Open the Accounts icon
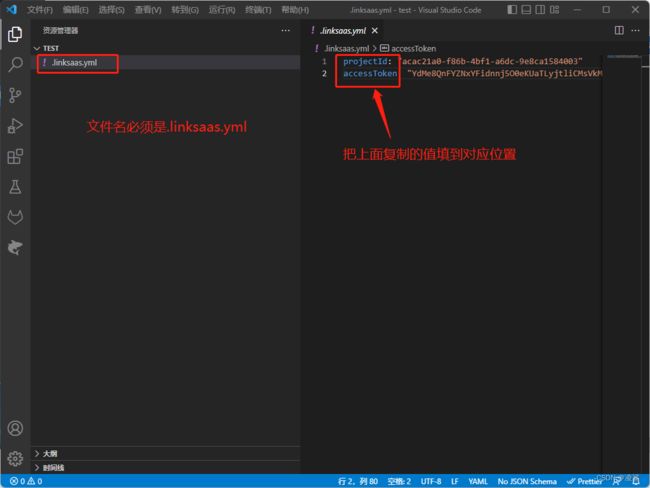Viewport: 650px width, 488px height. pyautogui.click(x=15, y=428)
